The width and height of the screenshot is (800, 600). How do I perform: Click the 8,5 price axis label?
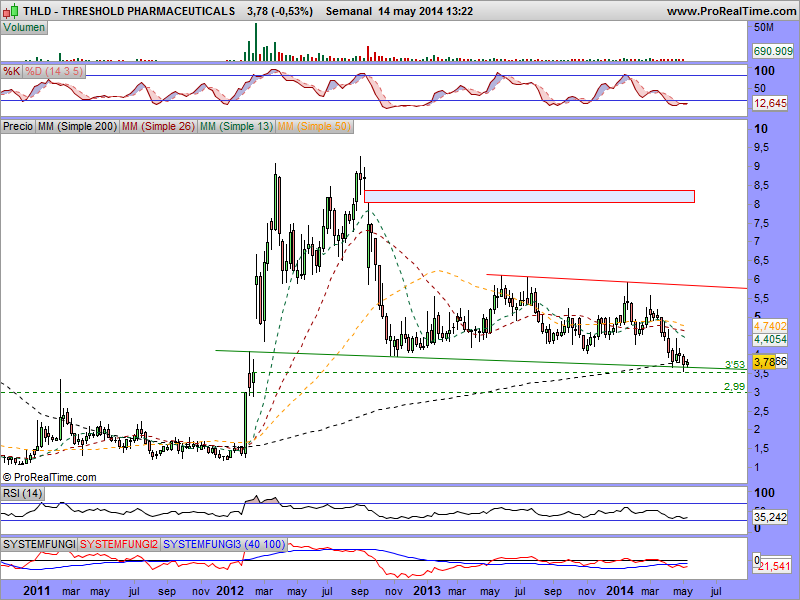762,185
